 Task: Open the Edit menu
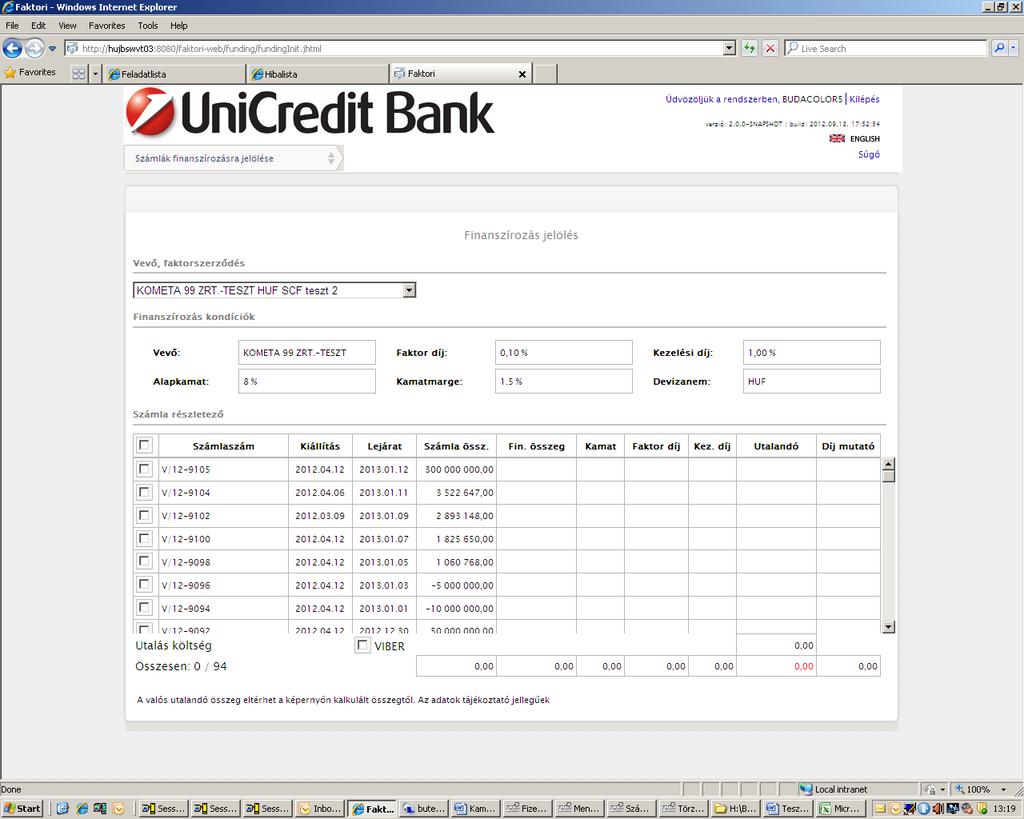[39, 25]
